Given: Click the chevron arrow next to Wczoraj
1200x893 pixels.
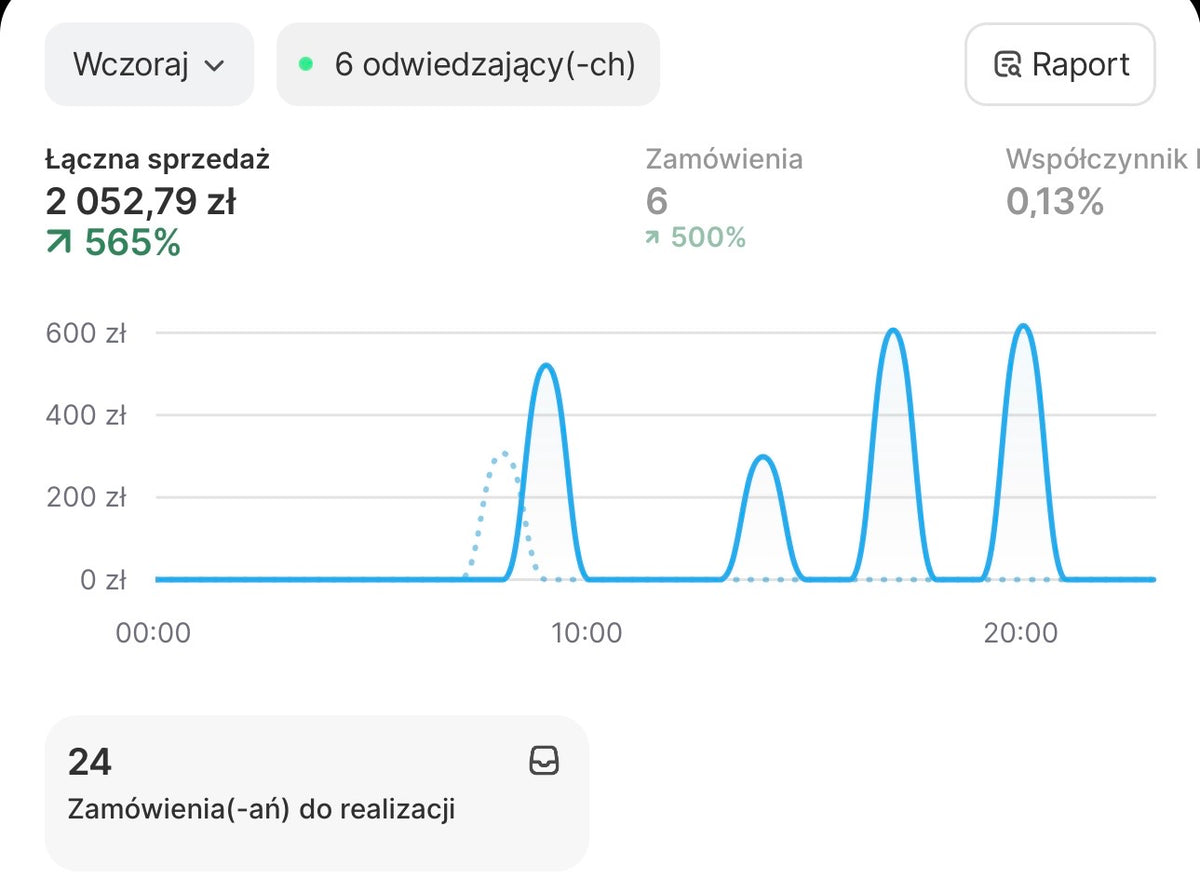Looking at the screenshot, I should coord(214,66).
